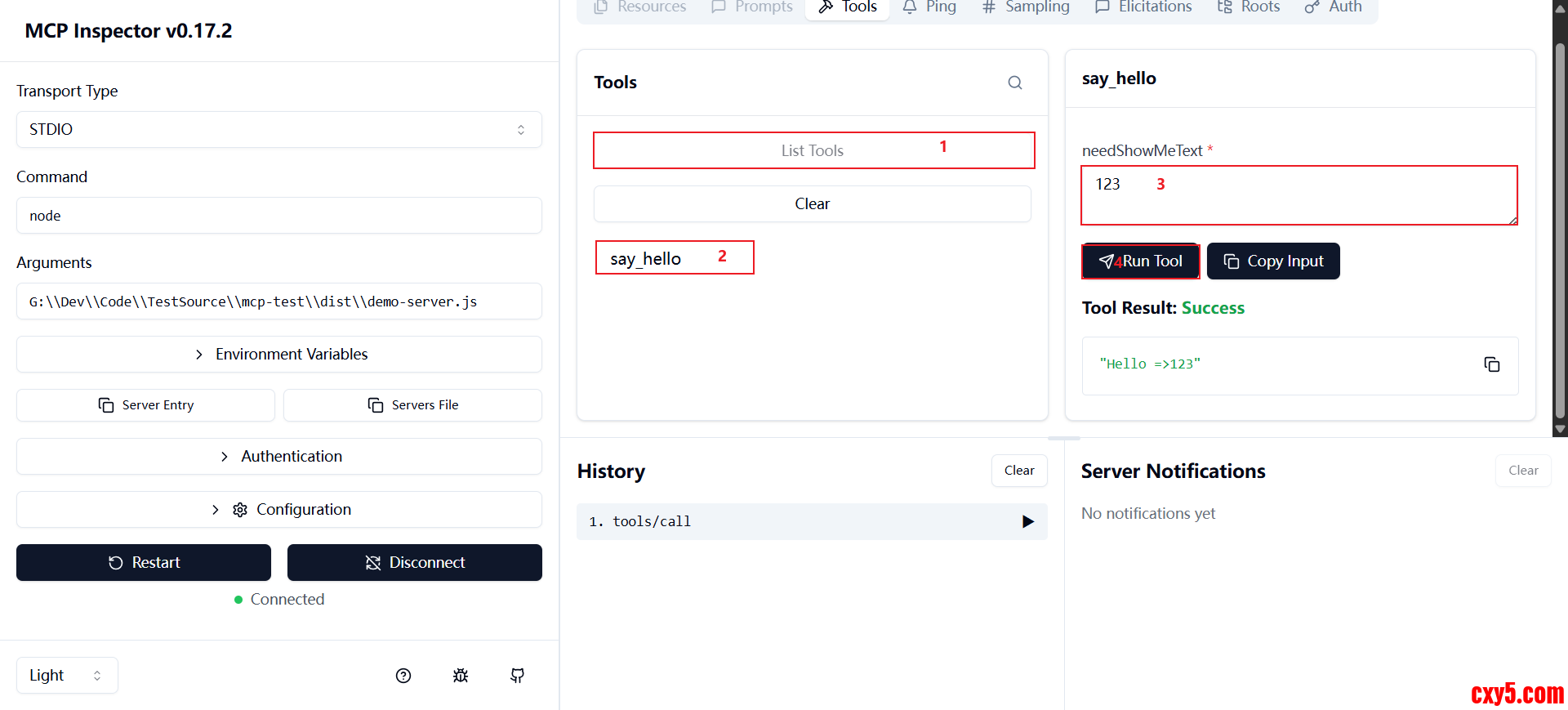Click the search icon in Tools panel

[1015, 83]
